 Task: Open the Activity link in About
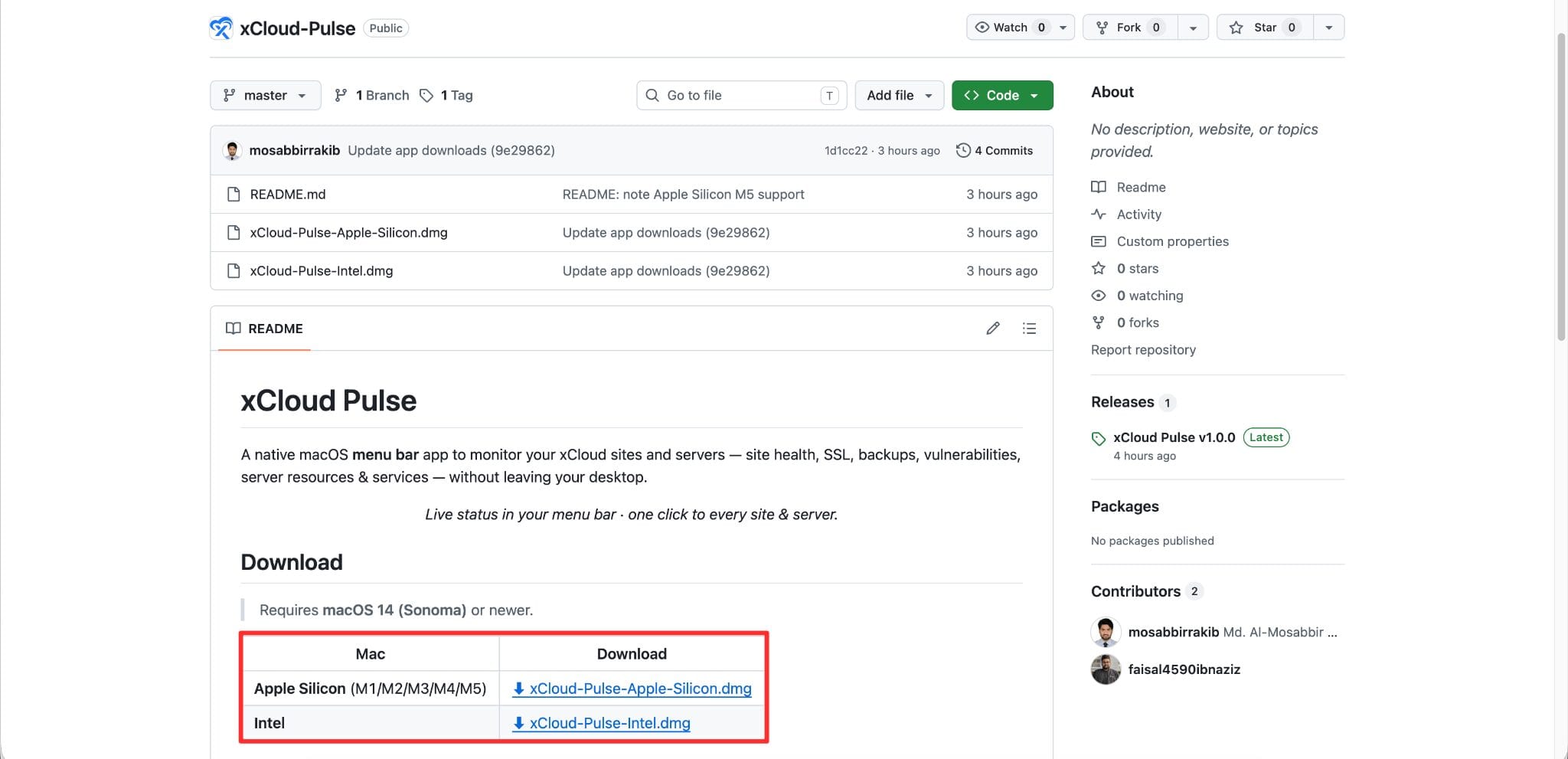[x=1126, y=214]
